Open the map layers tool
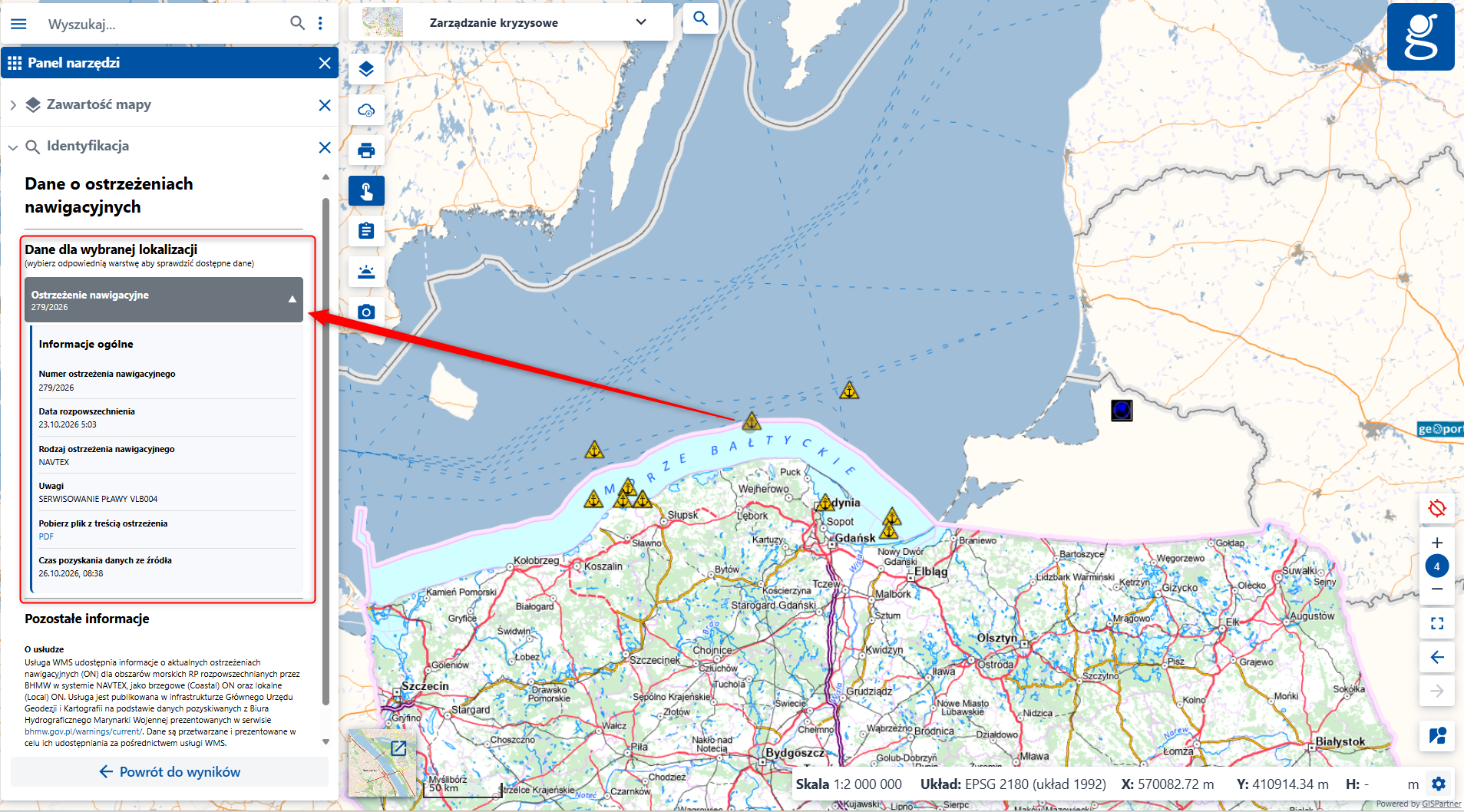This screenshot has width=1464, height=812. pos(366,69)
